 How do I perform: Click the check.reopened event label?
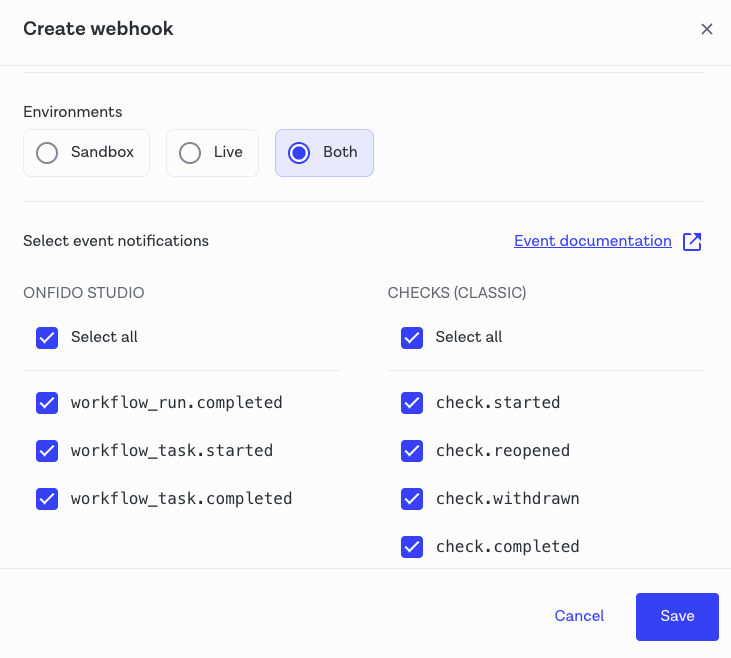coord(502,451)
